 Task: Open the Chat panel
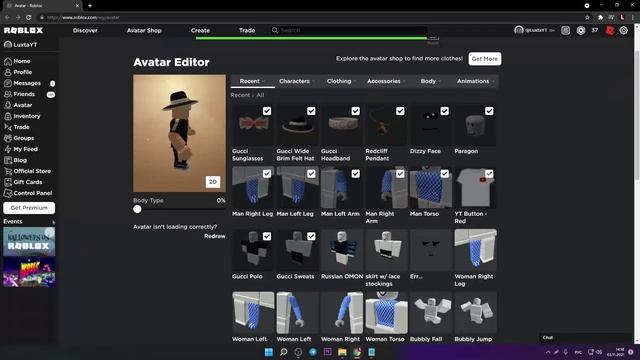pos(586,338)
